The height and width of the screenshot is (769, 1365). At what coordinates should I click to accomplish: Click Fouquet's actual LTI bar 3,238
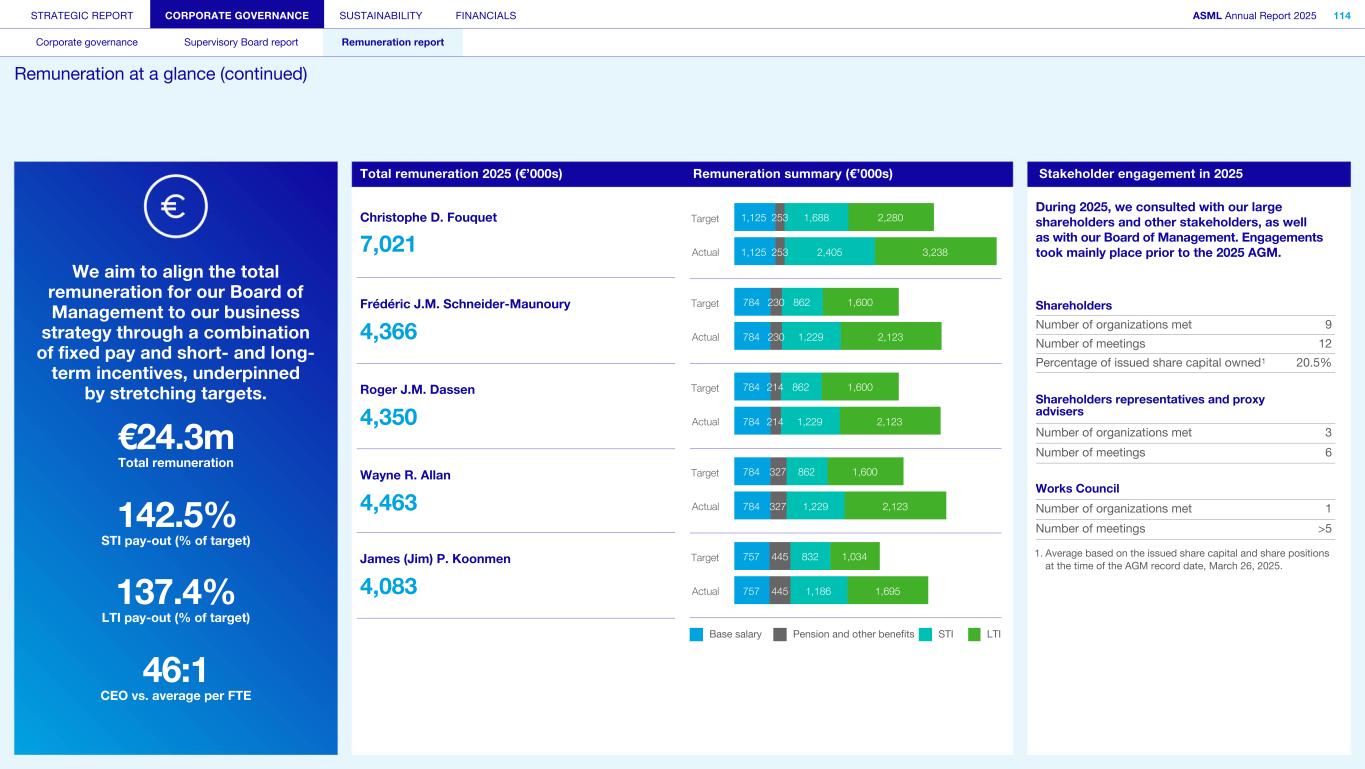[934, 252]
